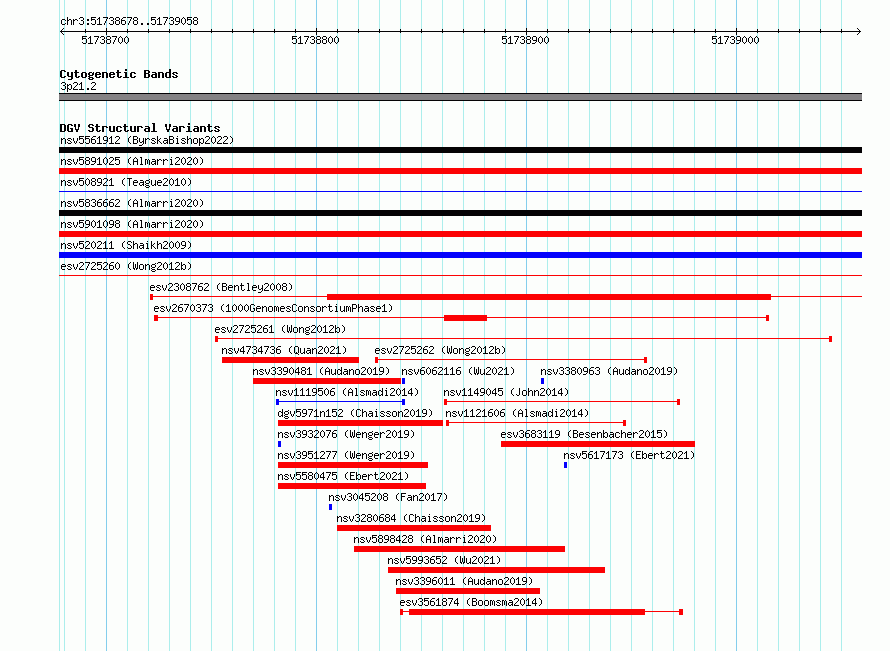Click the nsv3951277 (Wenger2019) label

pos(346,455)
